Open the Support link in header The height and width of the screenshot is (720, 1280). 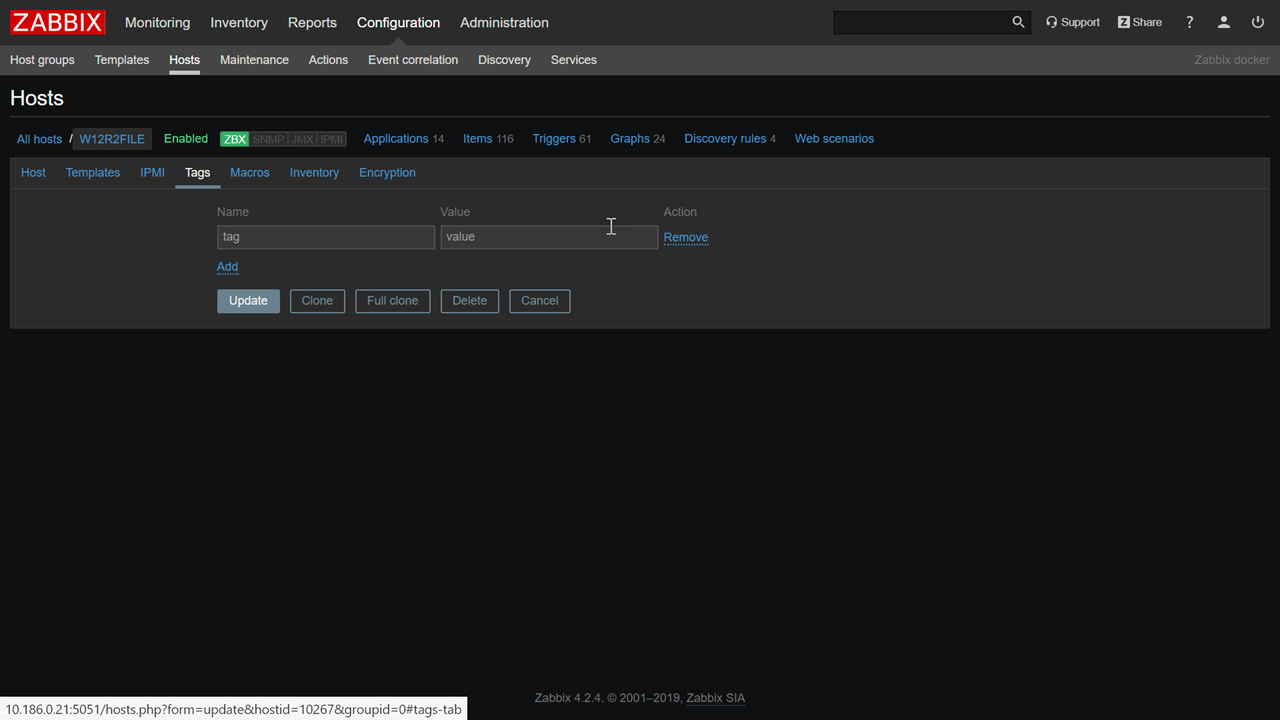(x=1072, y=22)
